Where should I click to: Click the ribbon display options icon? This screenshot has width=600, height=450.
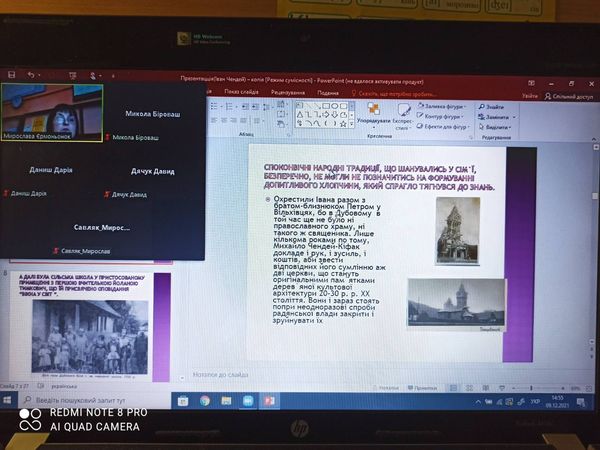click(x=531, y=83)
